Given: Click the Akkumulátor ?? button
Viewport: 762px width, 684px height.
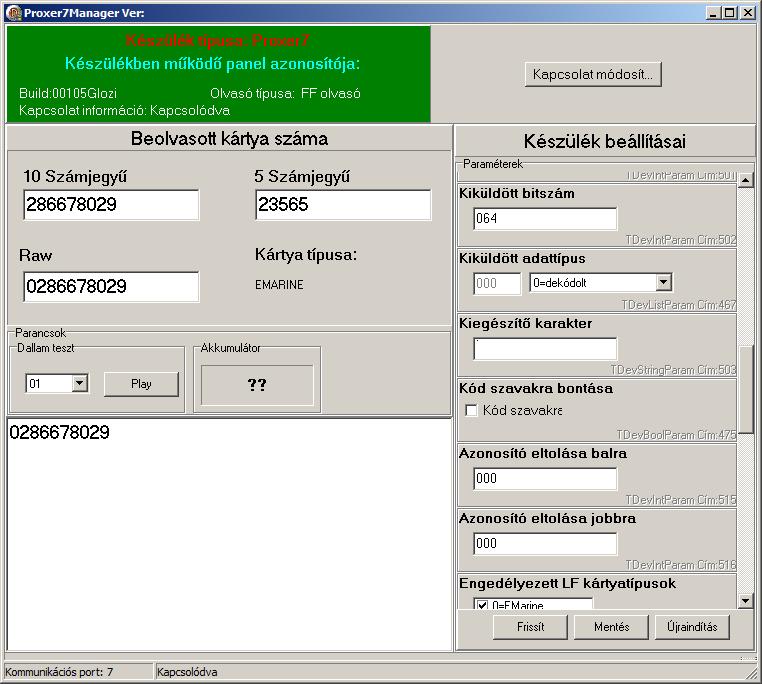Looking at the screenshot, I should (257, 385).
